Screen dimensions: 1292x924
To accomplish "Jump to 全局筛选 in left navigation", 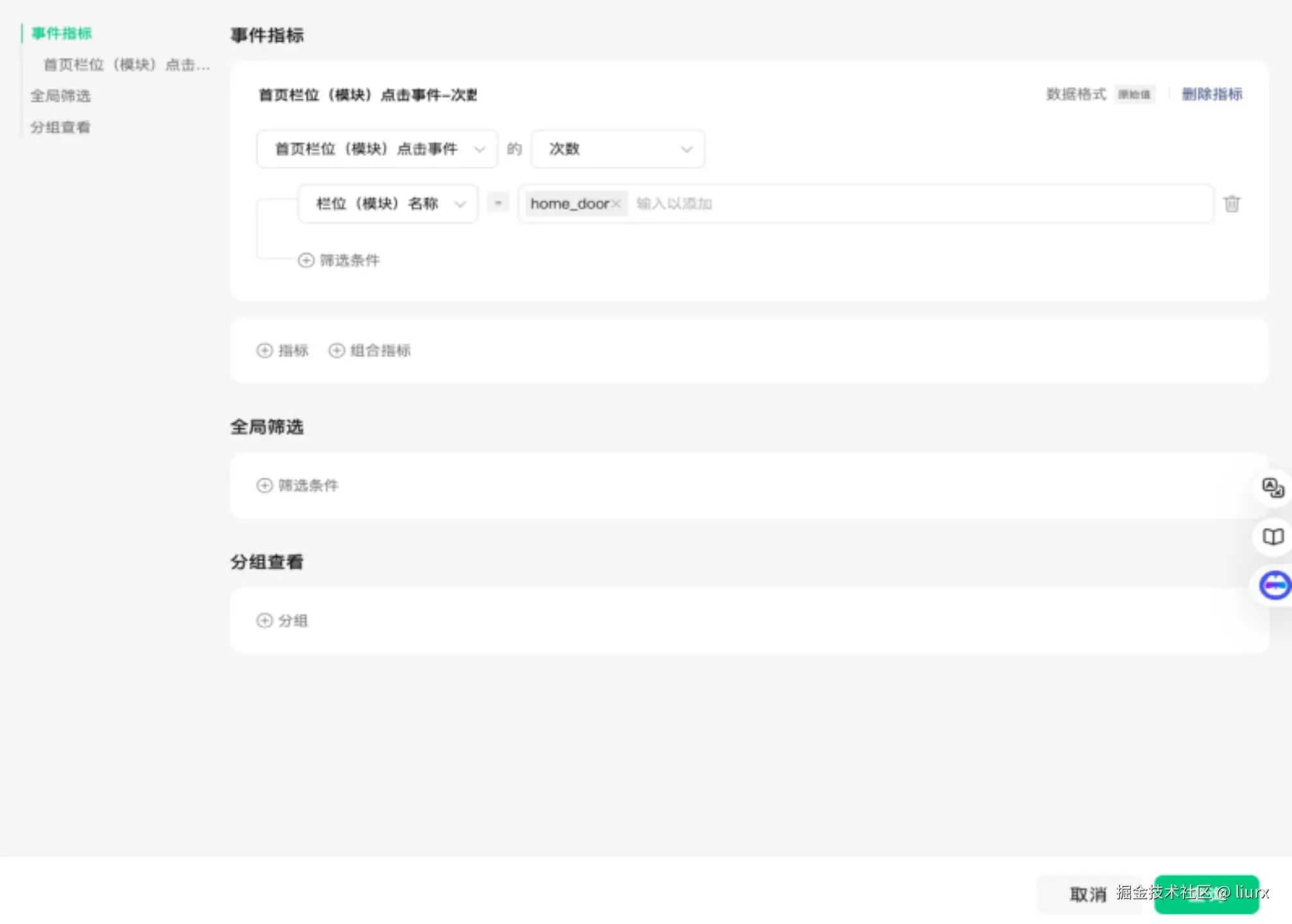I will pos(60,96).
